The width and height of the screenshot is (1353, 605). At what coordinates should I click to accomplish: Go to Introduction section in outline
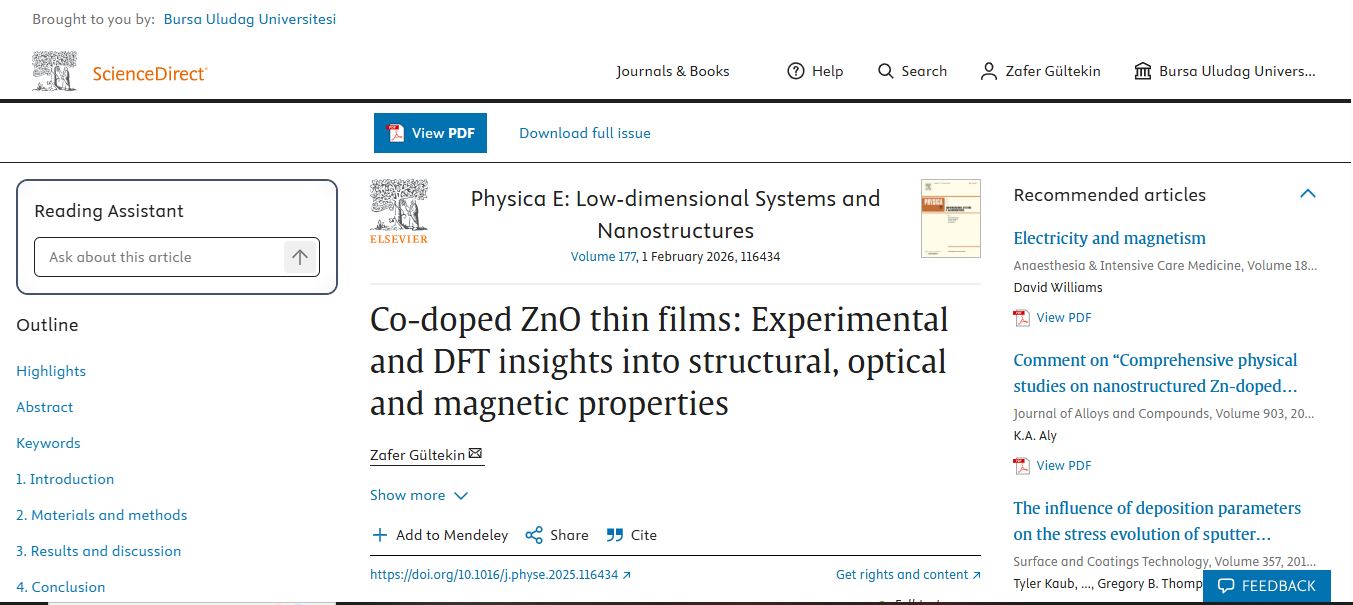coord(65,479)
